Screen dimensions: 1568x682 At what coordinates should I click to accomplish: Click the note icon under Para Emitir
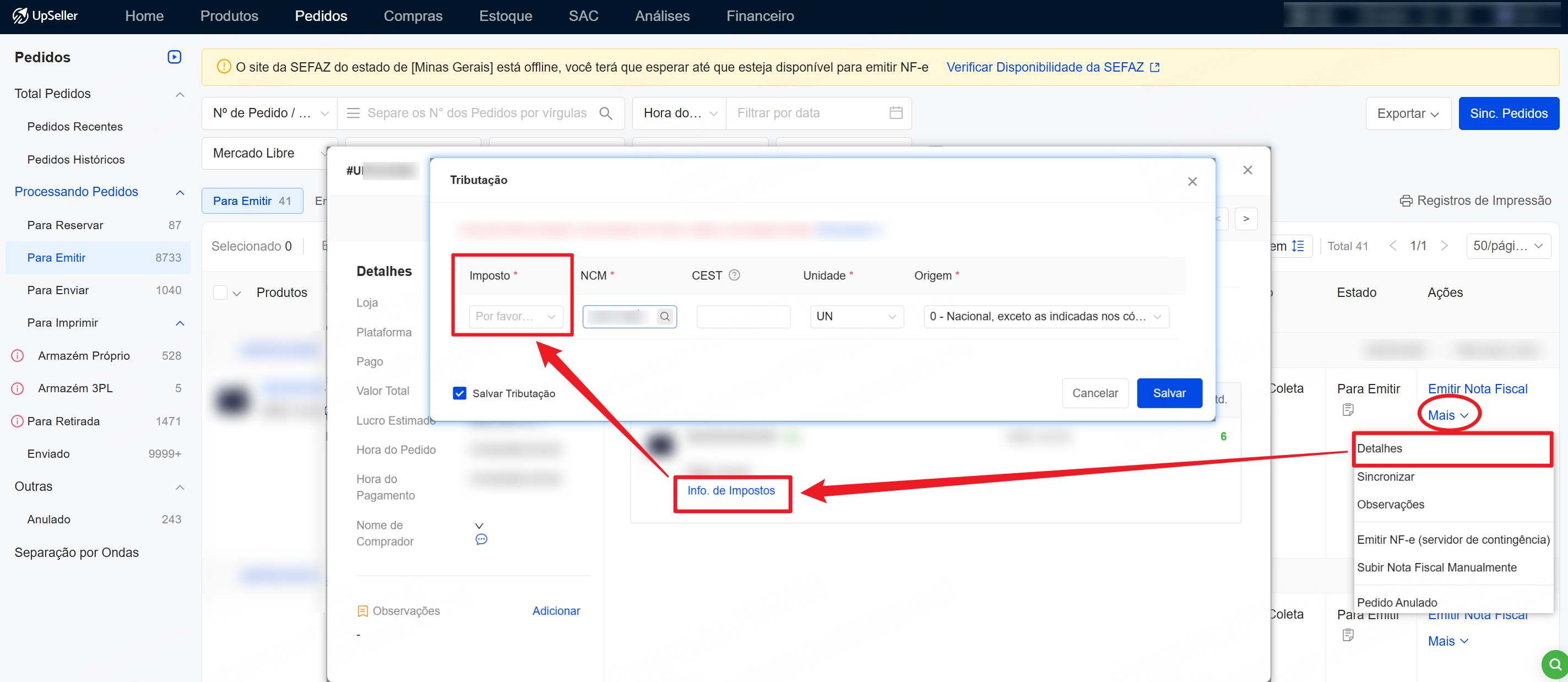[x=1348, y=410]
